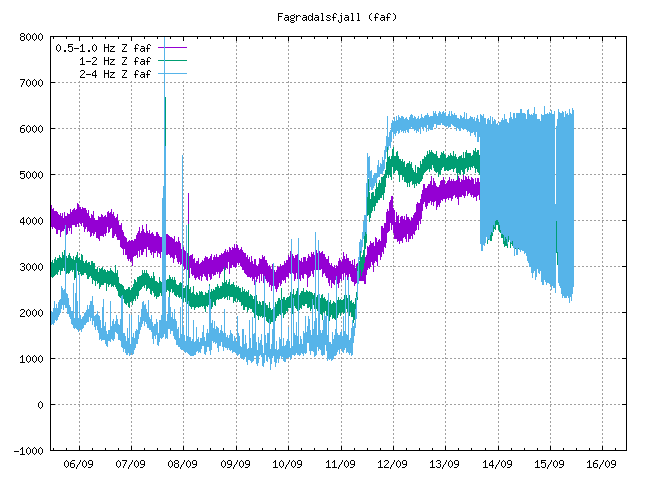The image size is (652, 485).
Task: Click the 4000 value on the y-axis
Action: [x=30, y=221]
